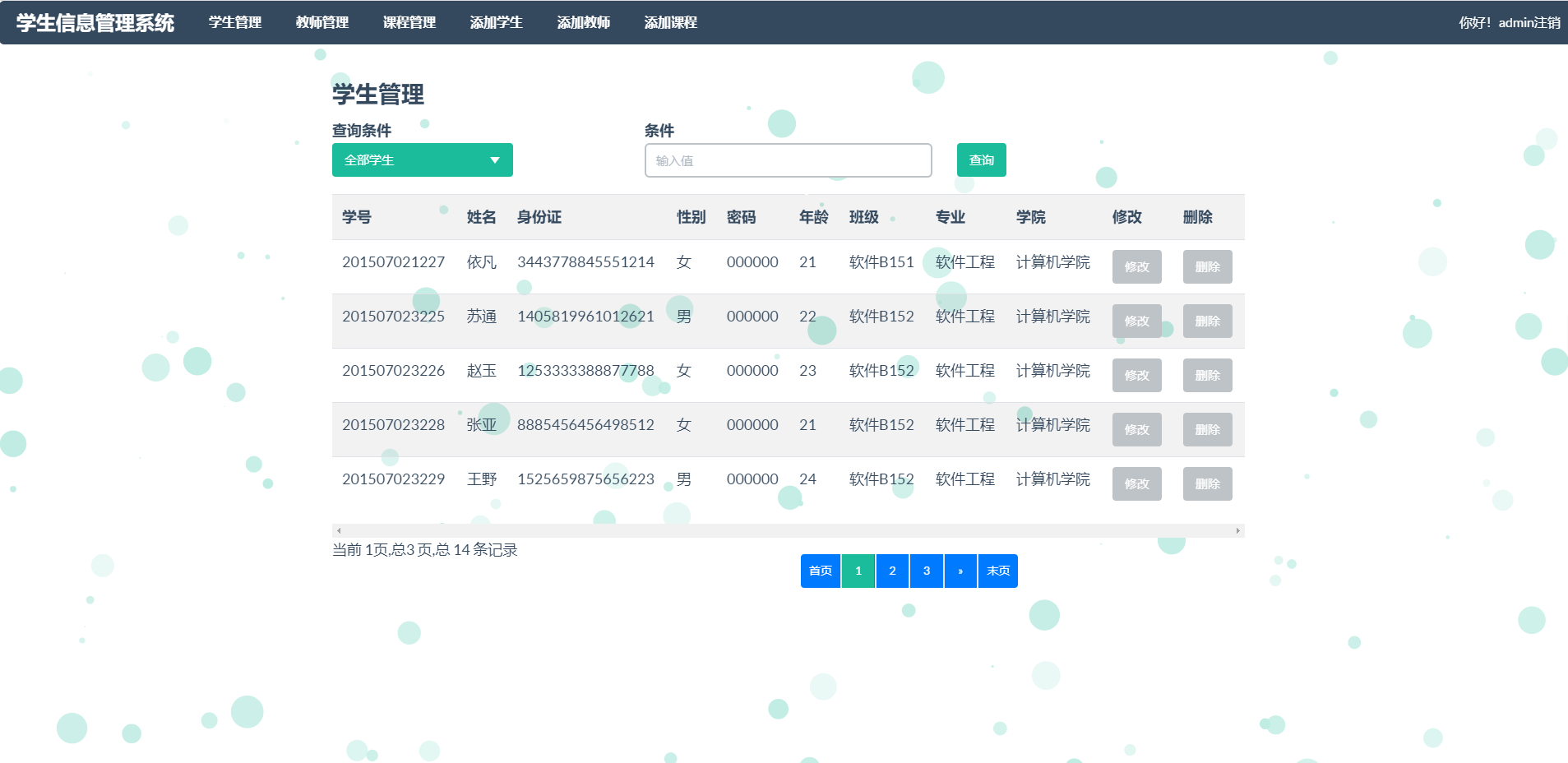Click student number 201507023228

[394, 424]
